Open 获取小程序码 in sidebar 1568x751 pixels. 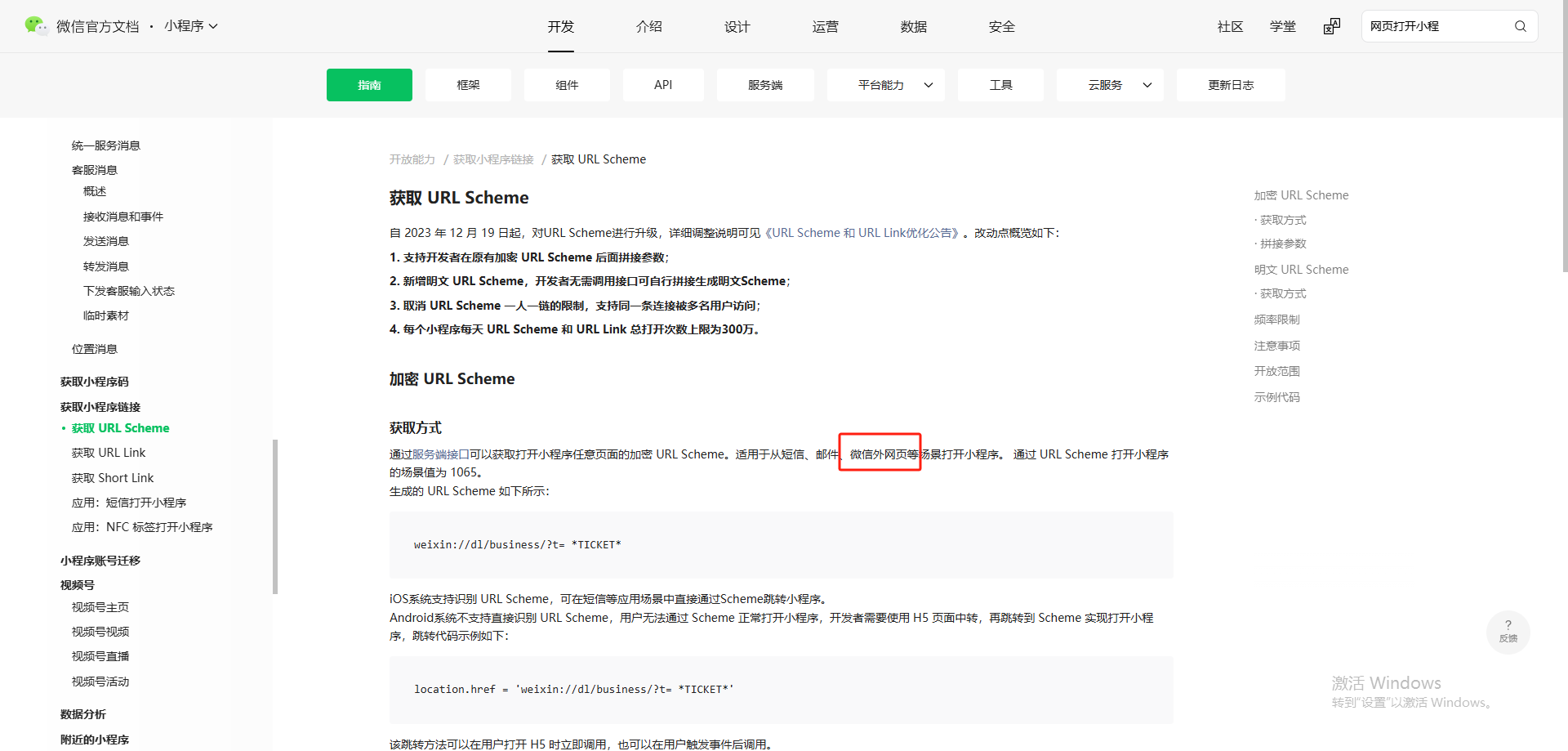[95, 382]
